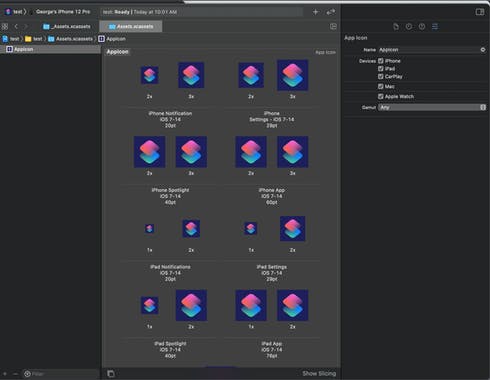Click the remove asset minus button
Screen dimensions: 490x380
point(15,374)
